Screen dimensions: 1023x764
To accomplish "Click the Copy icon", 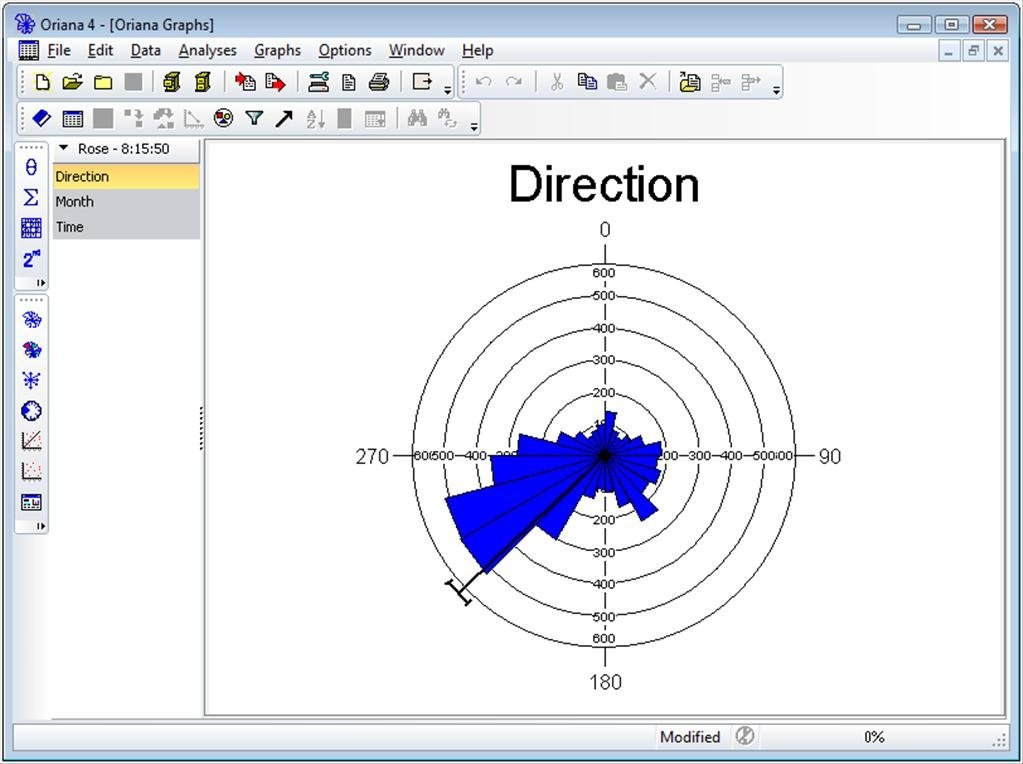I will 587,82.
